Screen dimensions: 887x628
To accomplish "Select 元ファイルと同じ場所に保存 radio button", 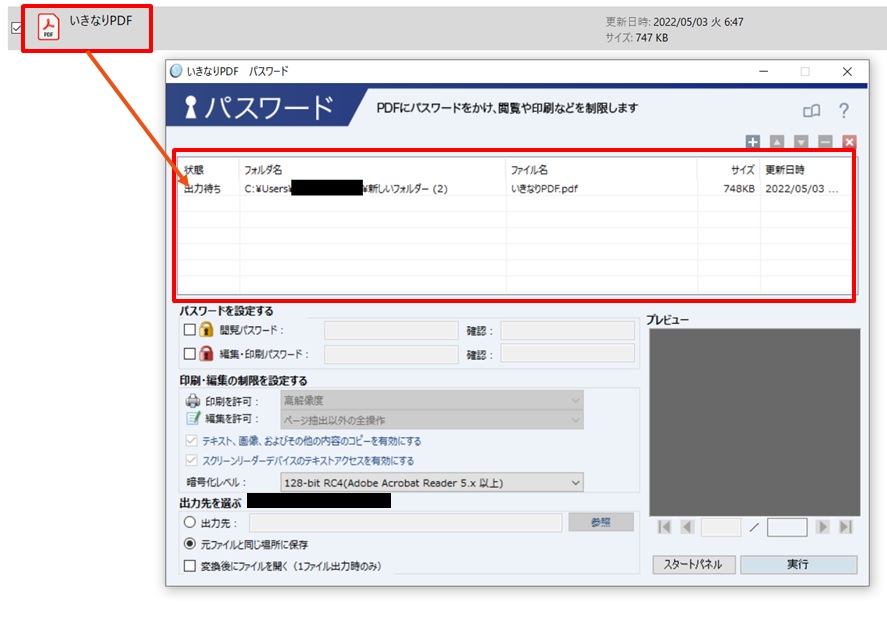I will 190,544.
